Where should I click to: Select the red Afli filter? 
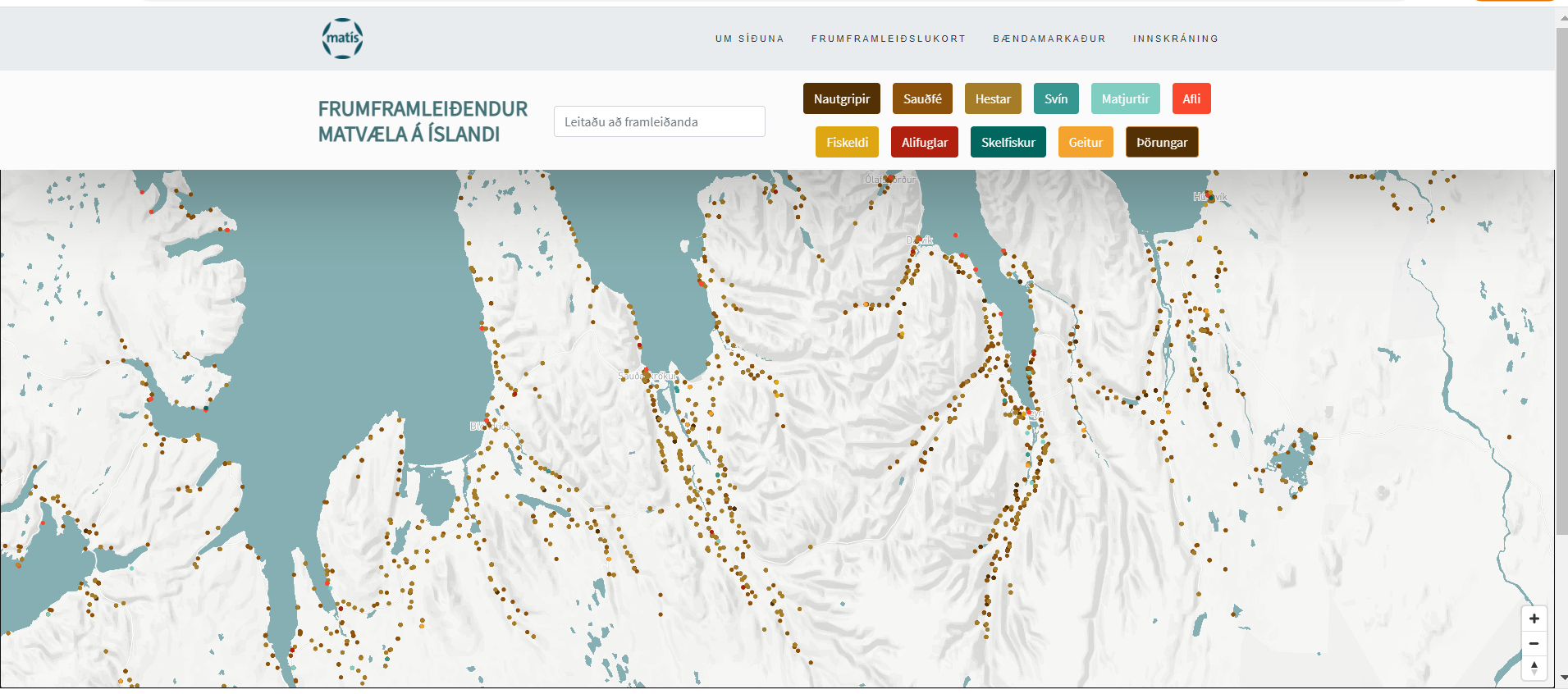point(1191,98)
